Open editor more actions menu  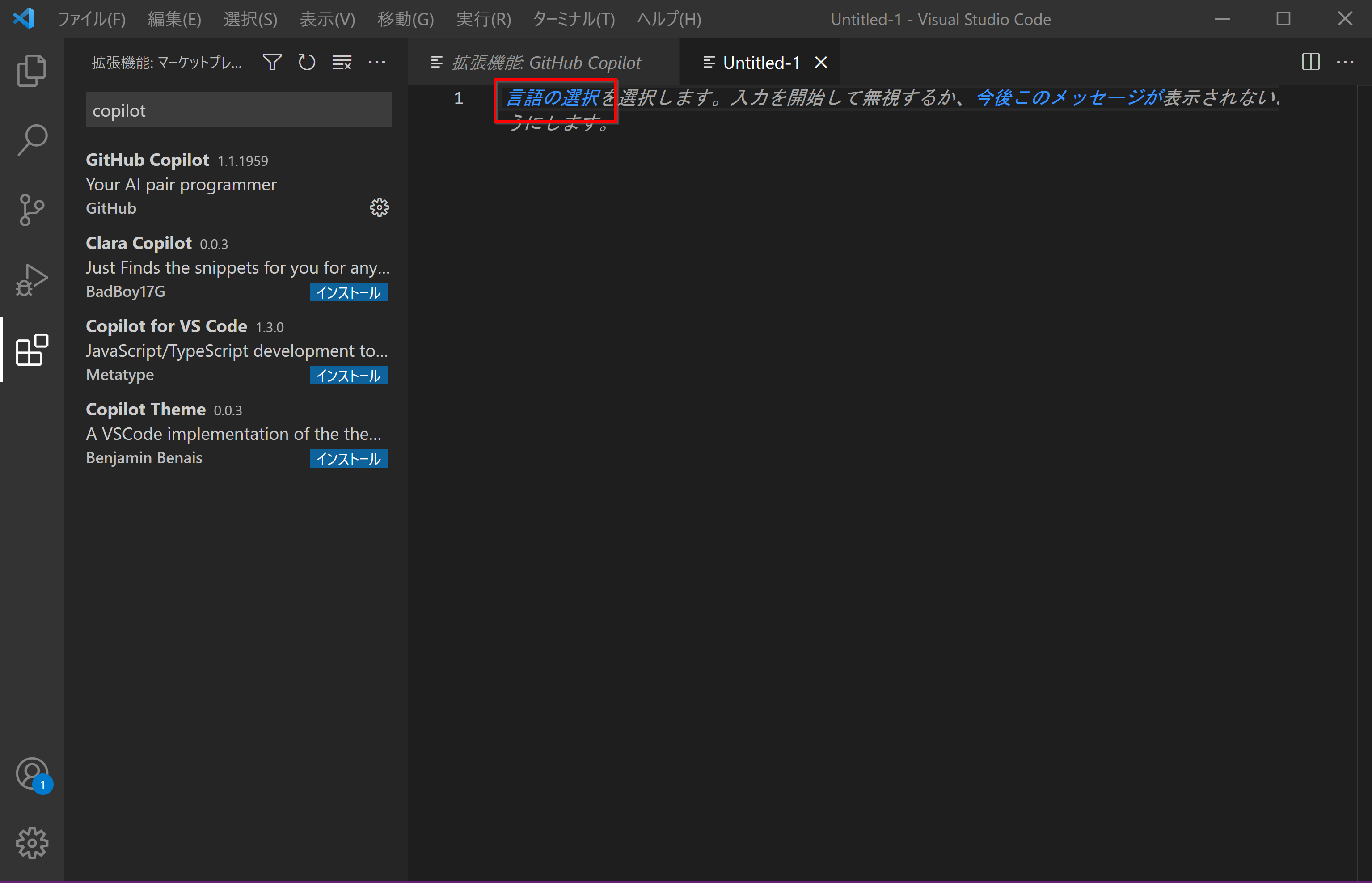(x=1345, y=62)
